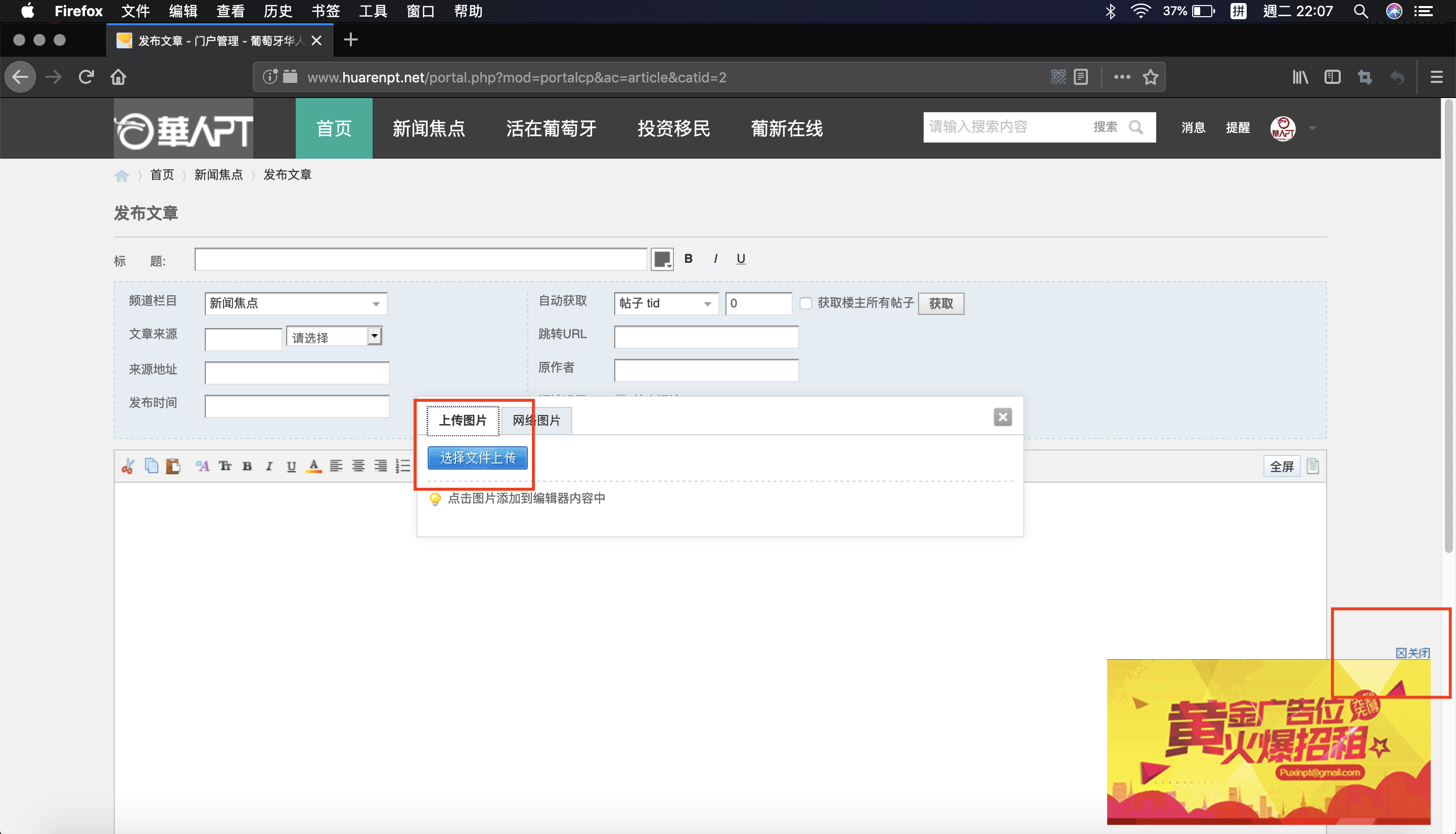Bookmark this page with the star icon

(1150, 77)
